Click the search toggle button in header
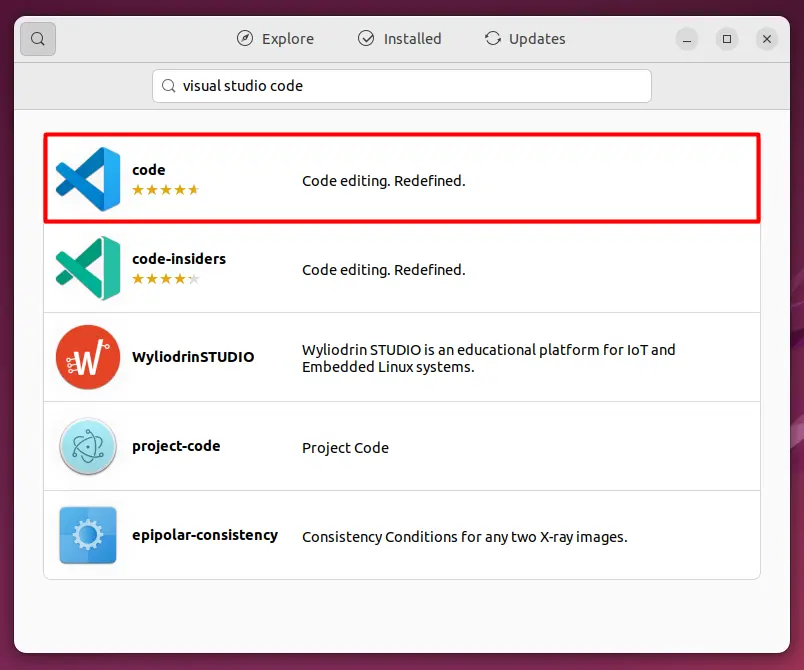This screenshot has width=804, height=670. (x=38, y=39)
